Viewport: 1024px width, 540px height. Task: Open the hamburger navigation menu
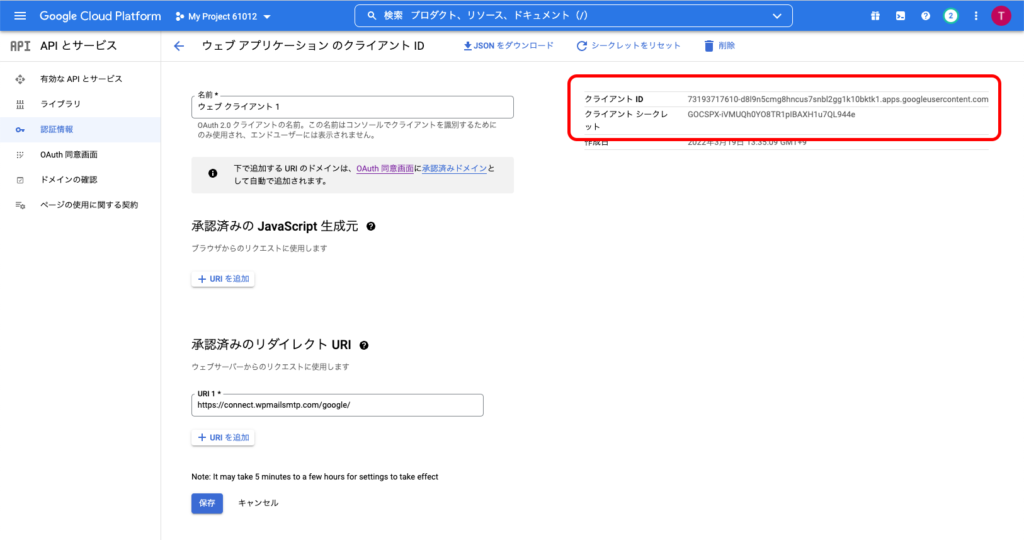(19, 16)
